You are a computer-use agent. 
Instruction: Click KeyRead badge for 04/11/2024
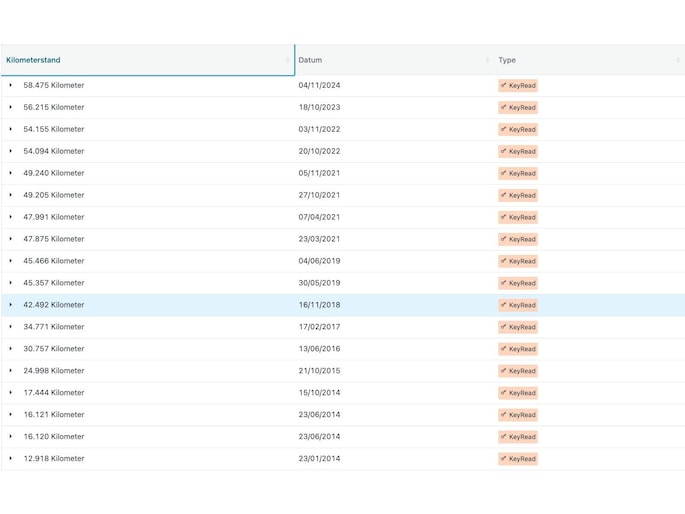[x=518, y=86]
